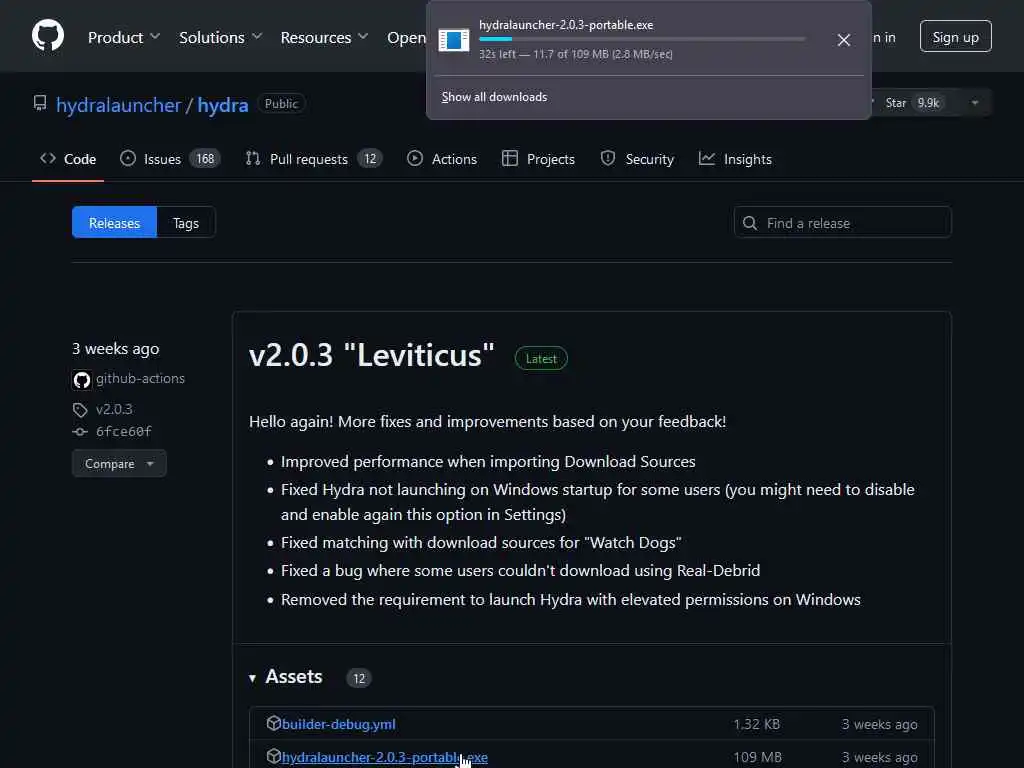Click the Insights graph icon
Screen dimensions: 1024x768
pyautogui.click(x=707, y=159)
